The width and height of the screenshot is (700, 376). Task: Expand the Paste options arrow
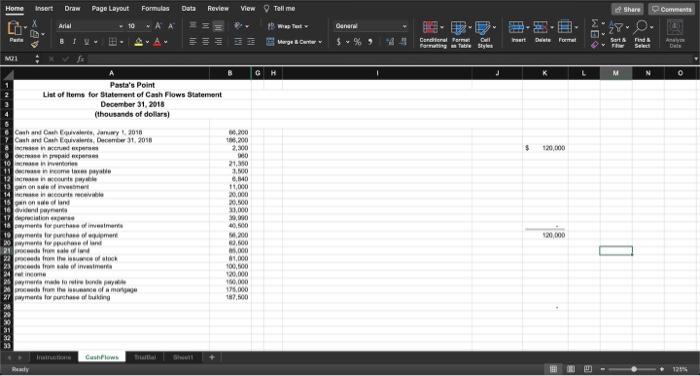pos(25,28)
